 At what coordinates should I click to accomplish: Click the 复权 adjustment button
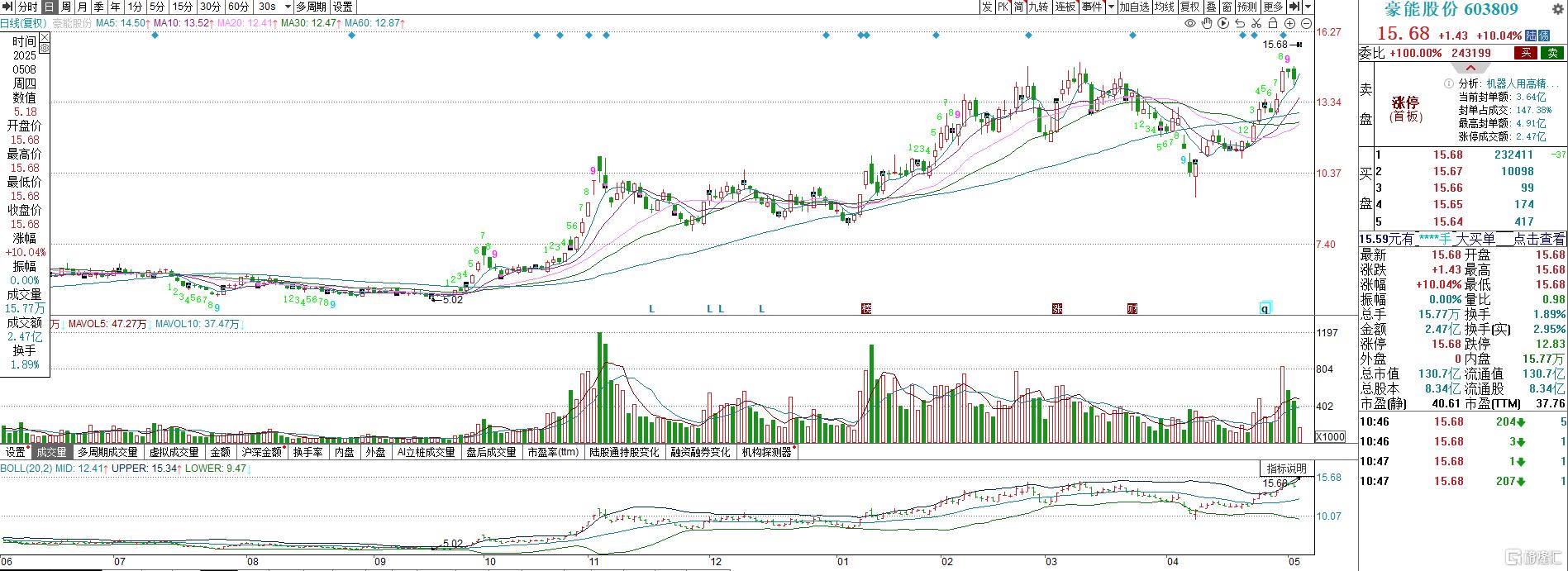point(1190,7)
